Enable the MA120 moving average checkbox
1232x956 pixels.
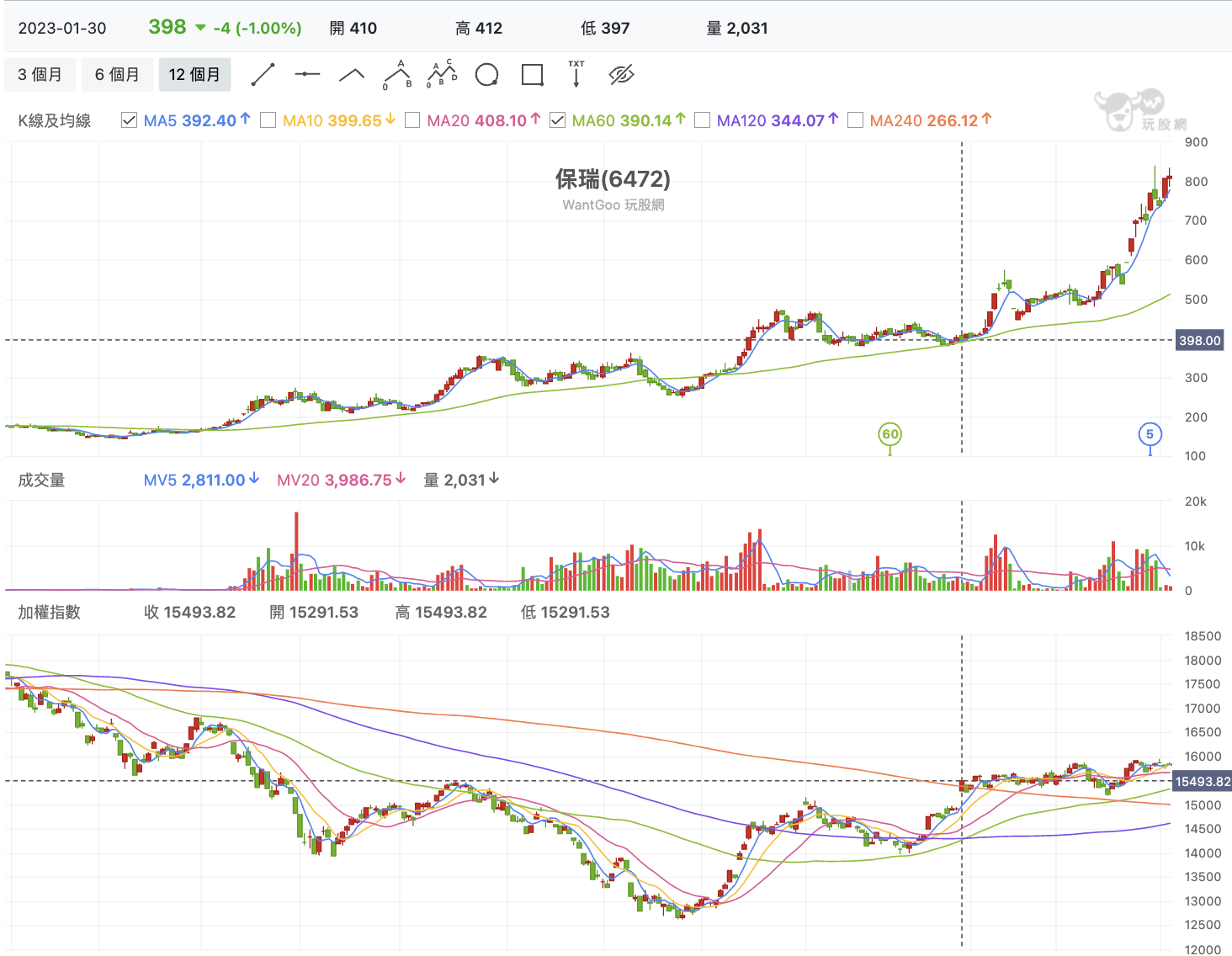click(x=702, y=120)
